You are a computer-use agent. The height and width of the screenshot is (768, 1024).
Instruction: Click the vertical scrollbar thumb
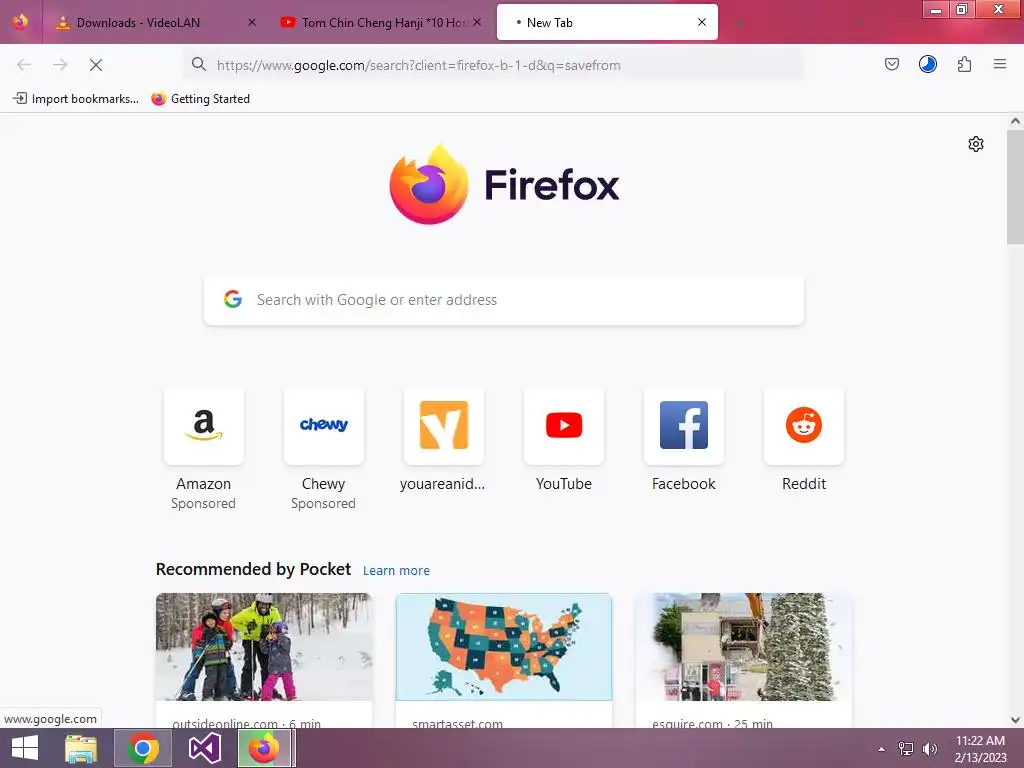tap(1015, 187)
